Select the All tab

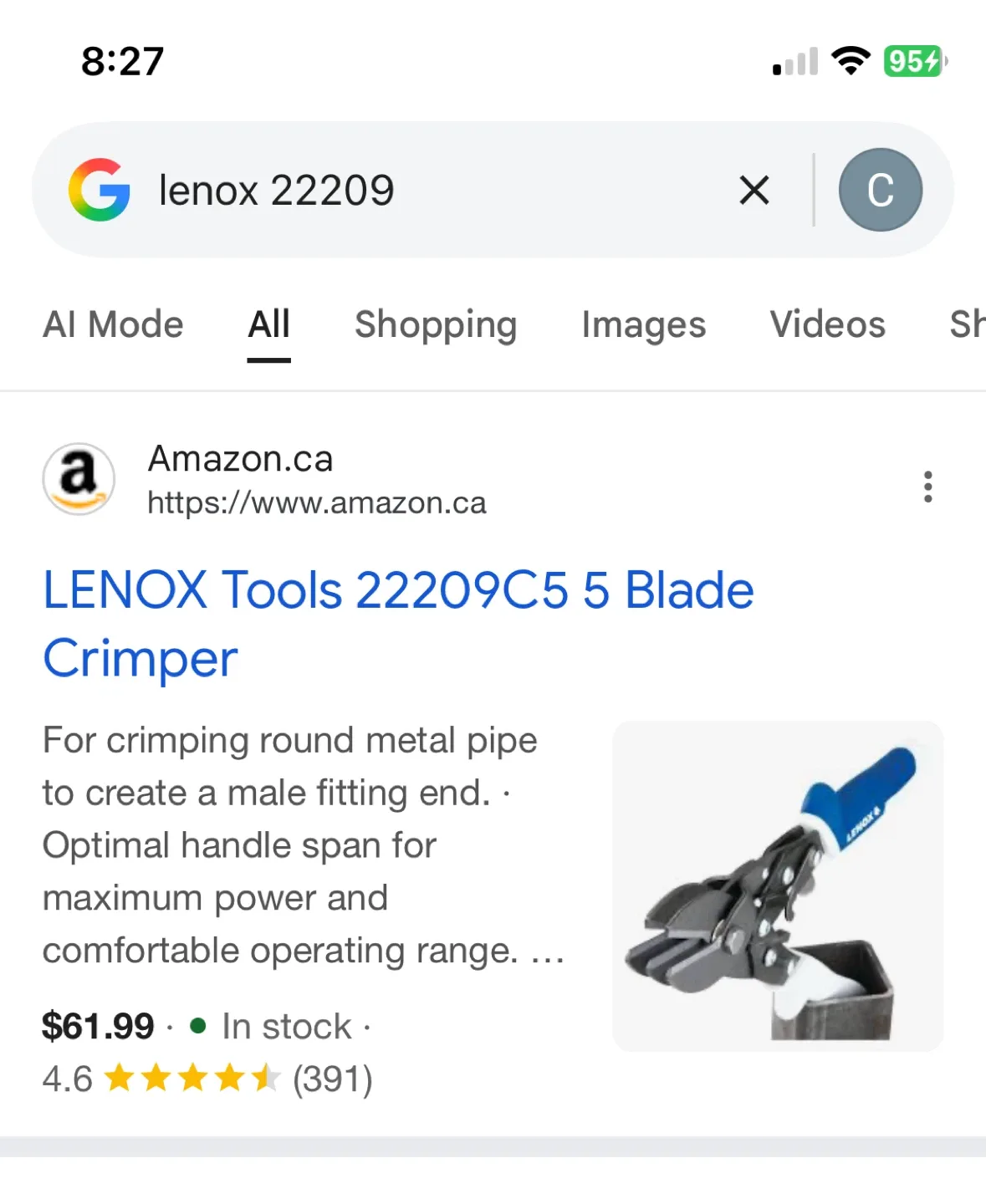(x=268, y=325)
